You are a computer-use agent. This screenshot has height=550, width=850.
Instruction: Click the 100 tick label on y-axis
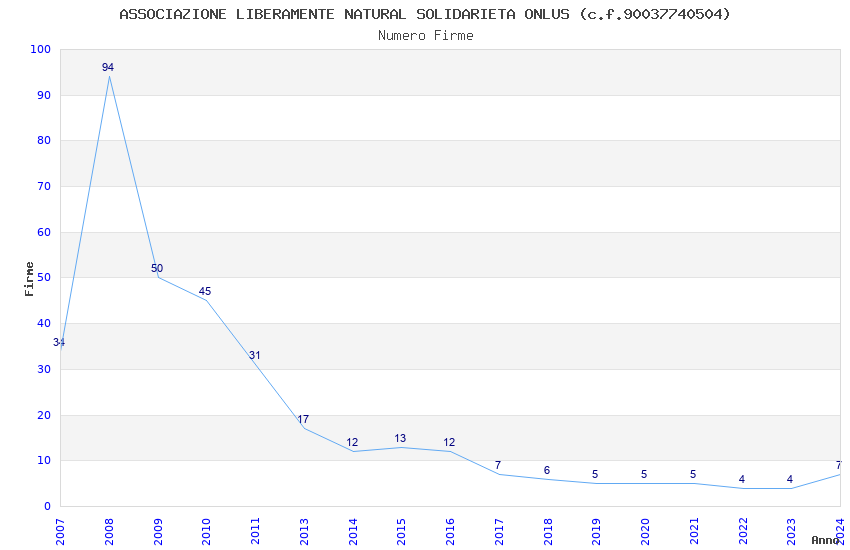pyautogui.click(x=40, y=49)
